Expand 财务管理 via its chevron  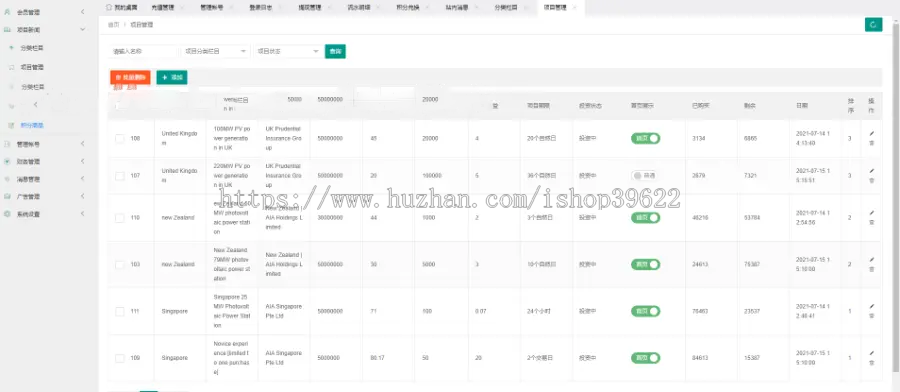[x=83, y=161]
